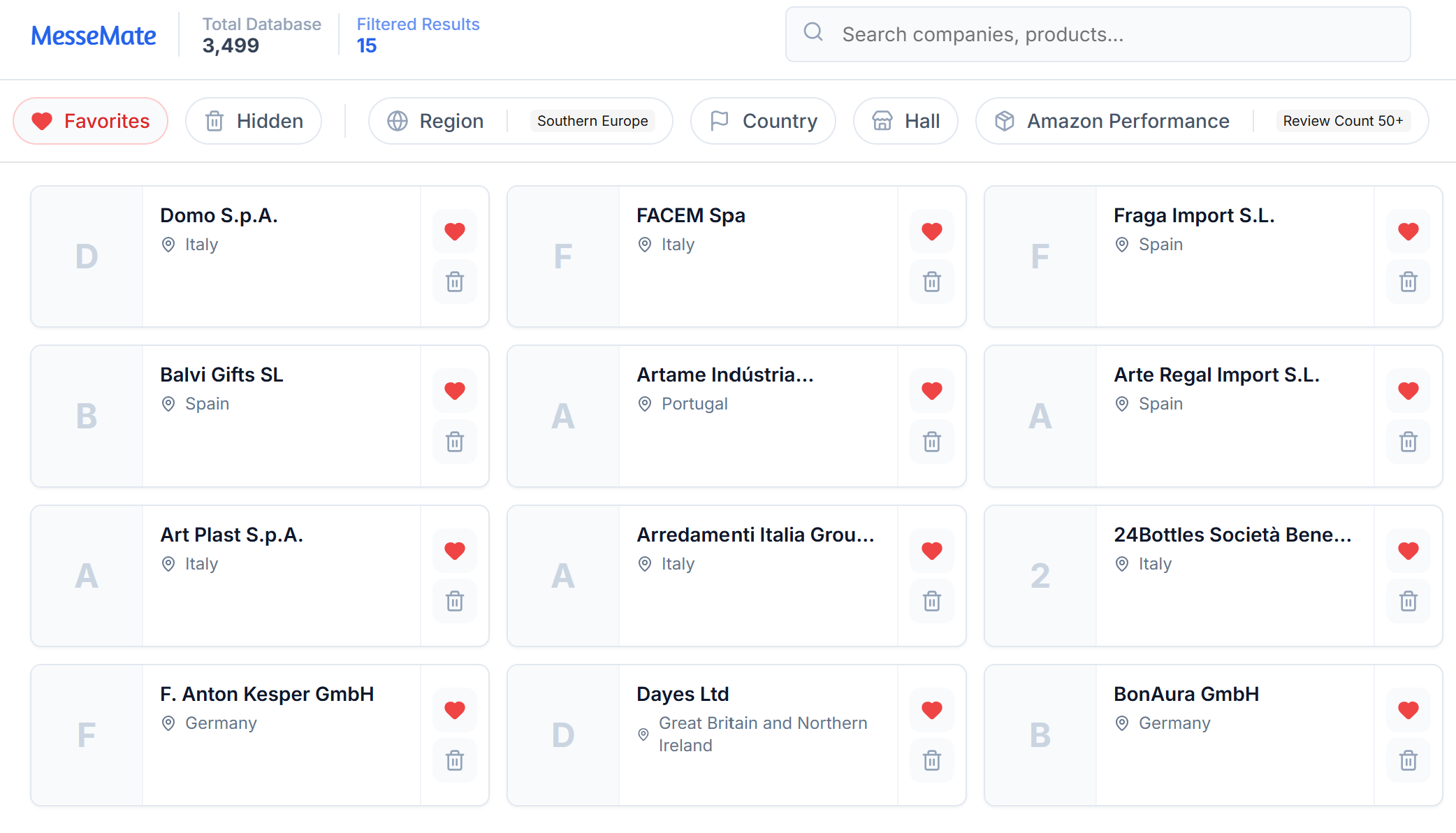Screen dimensions: 1456x833
Task: Toggle favorite off for Fraga Import S.L.
Action: (x=1408, y=231)
